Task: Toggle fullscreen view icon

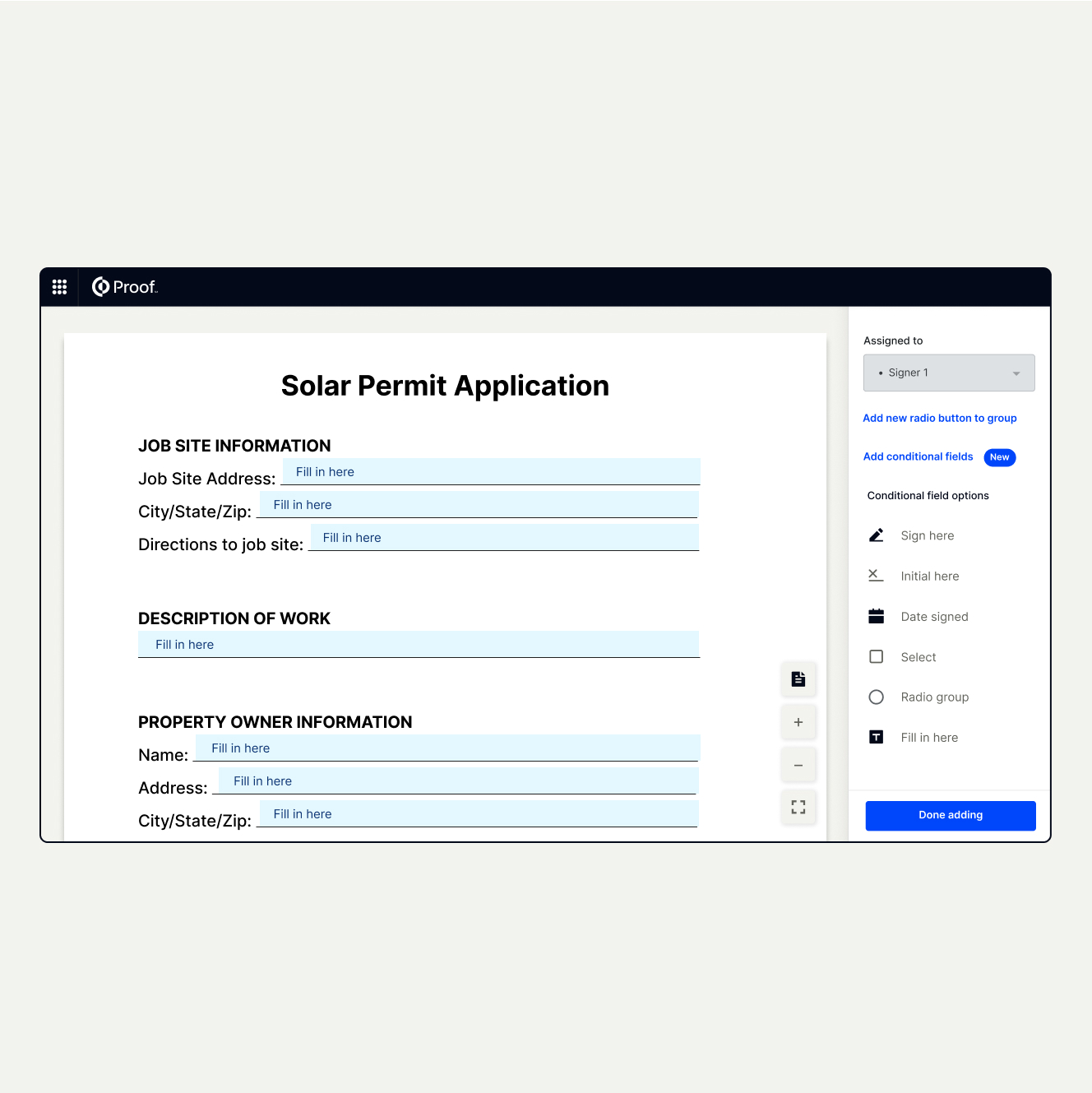Action: click(x=798, y=807)
